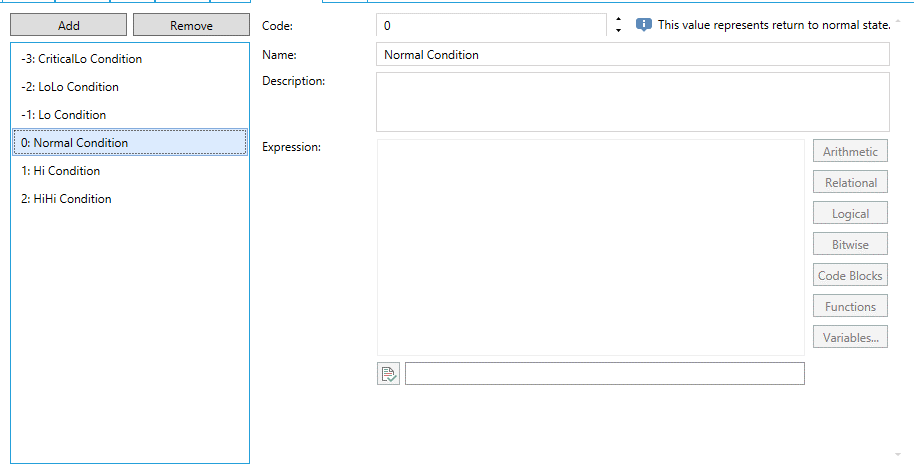Select the -3: CriticalLo Condition item
The image size is (914, 472).
tap(82, 59)
